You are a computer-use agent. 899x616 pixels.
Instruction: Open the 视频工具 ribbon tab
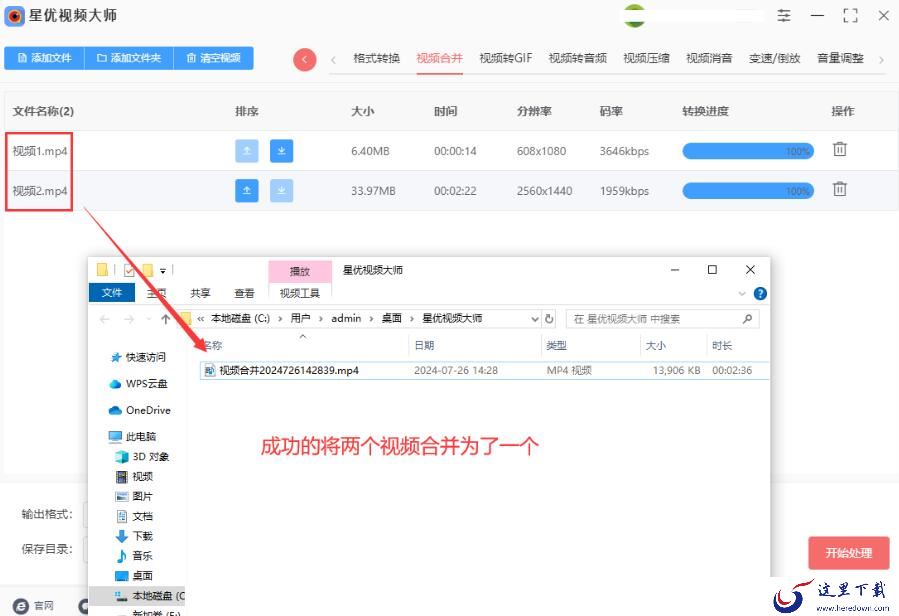(300, 293)
